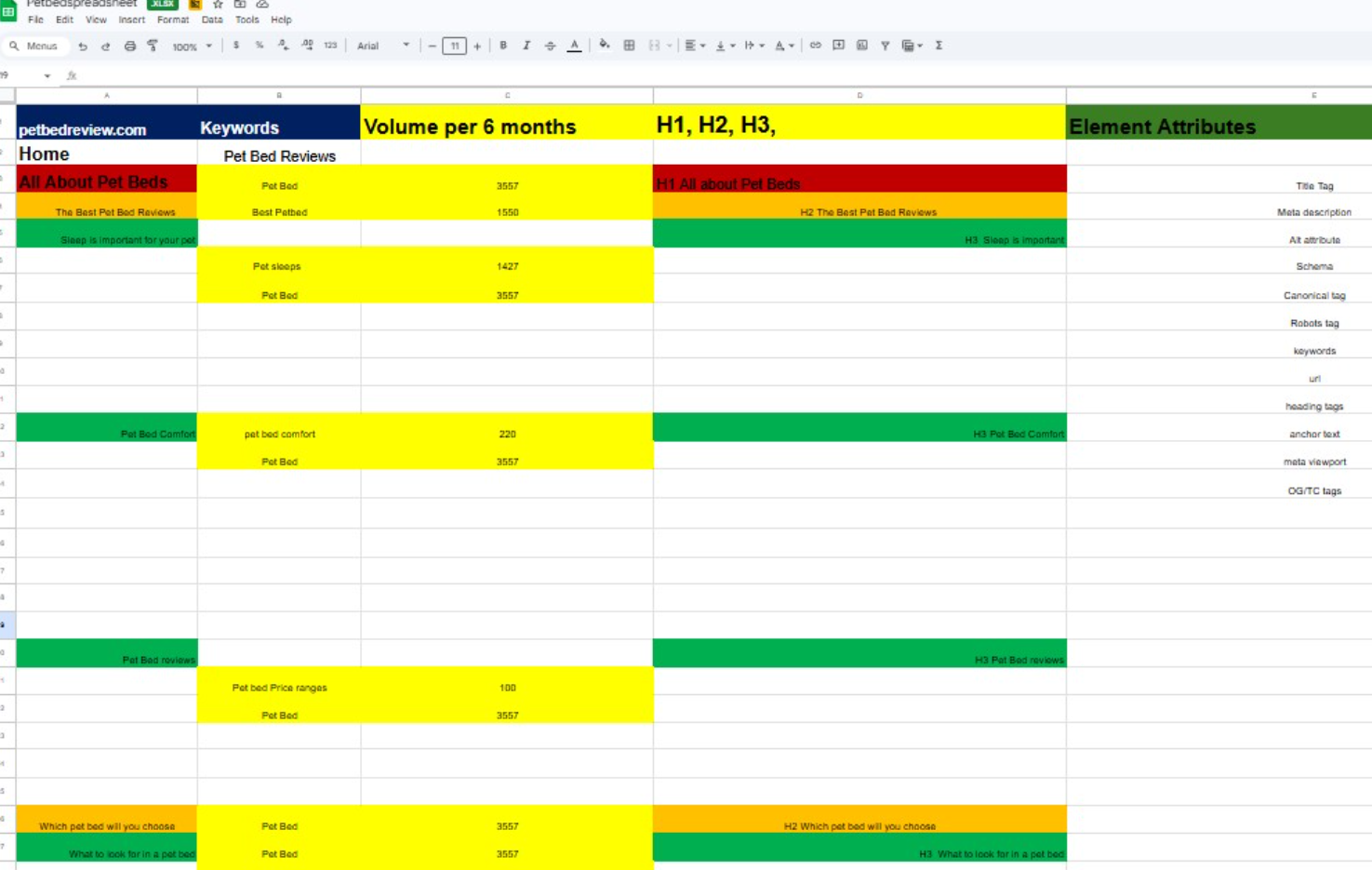1372x870 pixels.
Task: Decrease decimal places
Action: point(283,46)
